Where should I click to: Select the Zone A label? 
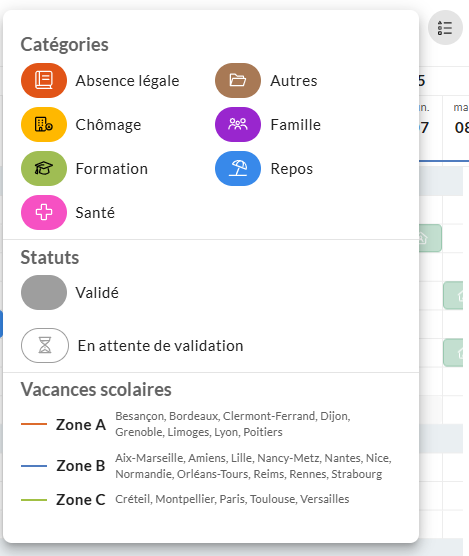click(x=81, y=424)
